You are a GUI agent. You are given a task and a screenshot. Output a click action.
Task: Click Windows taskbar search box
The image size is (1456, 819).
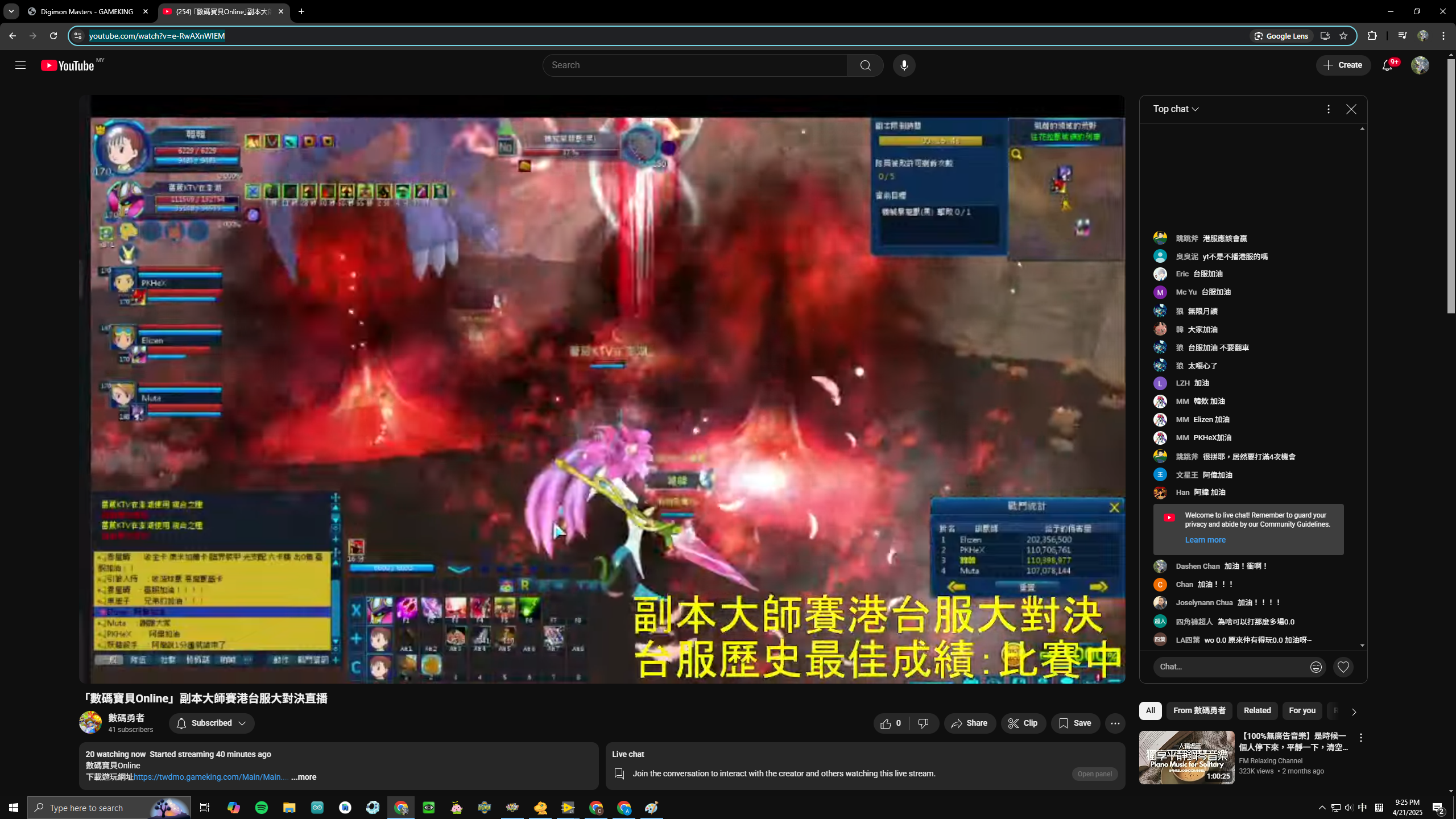coord(109,808)
